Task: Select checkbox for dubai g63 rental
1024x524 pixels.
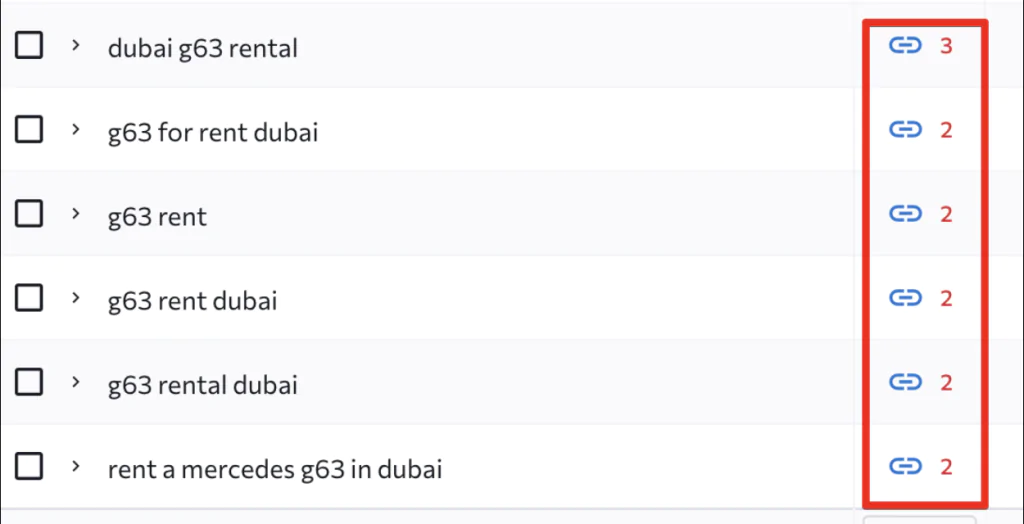Action: [29, 46]
